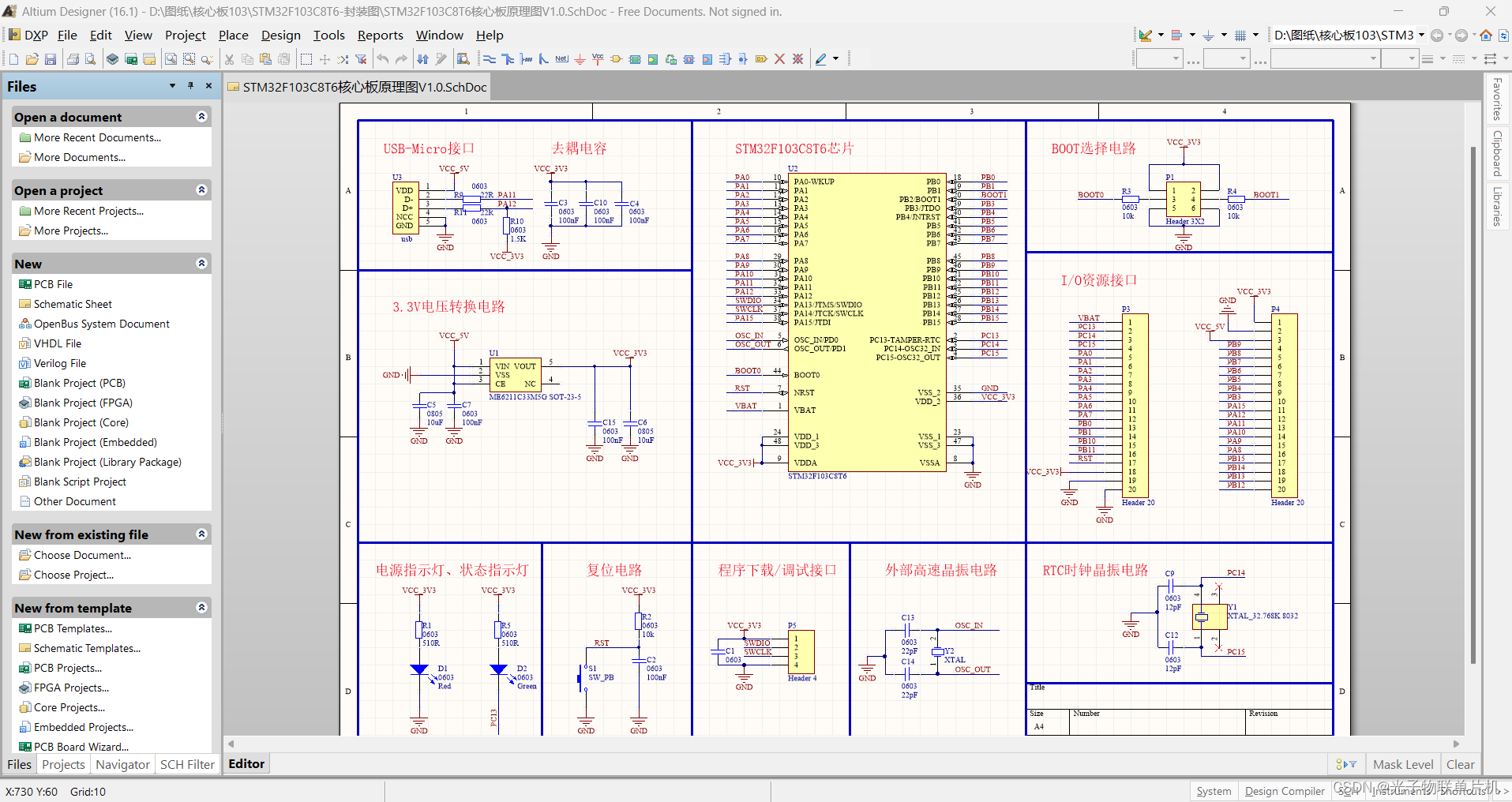Switch to the Projects panel tab
The image size is (1512, 802).
pyautogui.click(x=63, y=764)
